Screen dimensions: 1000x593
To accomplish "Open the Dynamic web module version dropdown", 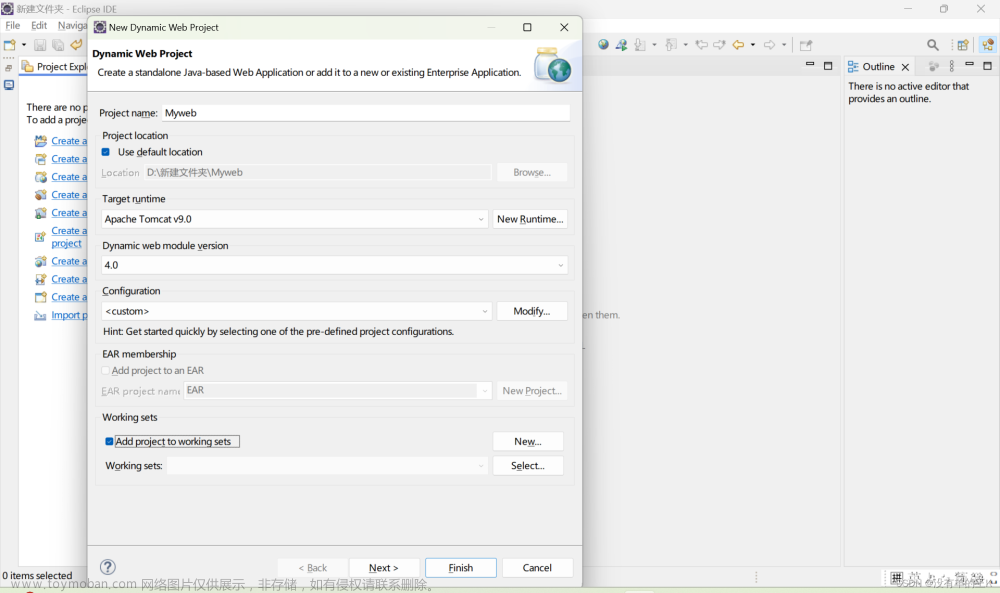I will pyautogui.click(x=334, y=265).
